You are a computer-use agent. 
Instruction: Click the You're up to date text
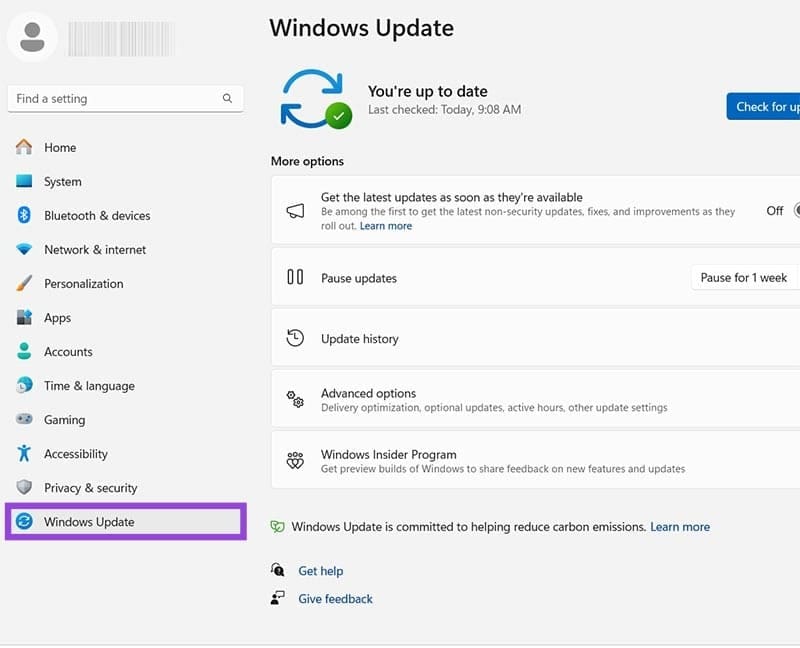pos(428,91)
